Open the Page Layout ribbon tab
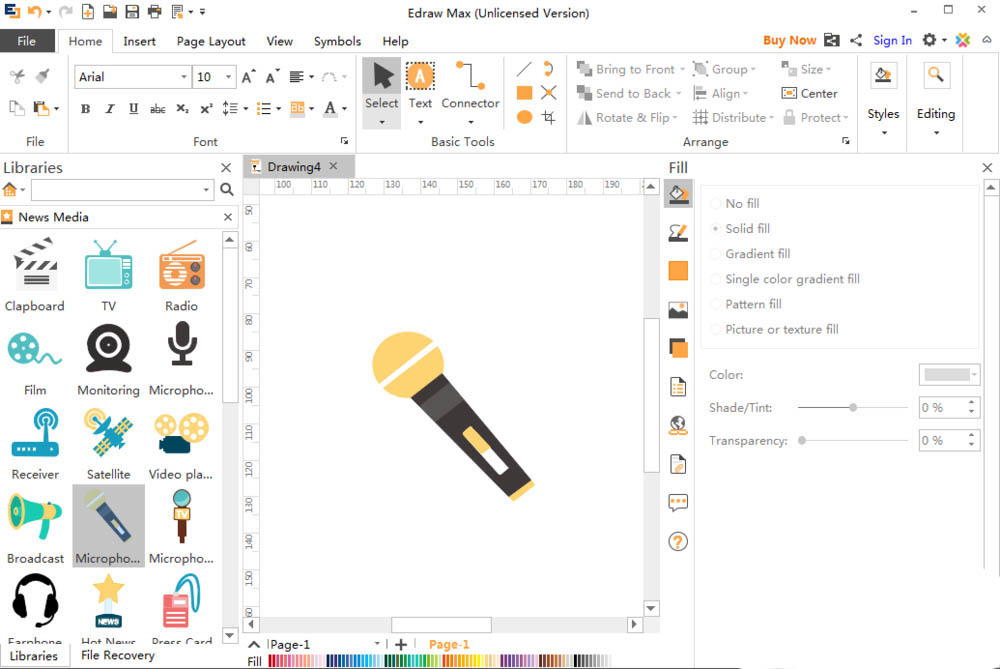The width and height of the screenshot is (1000, 669). (x=211, y=41)
